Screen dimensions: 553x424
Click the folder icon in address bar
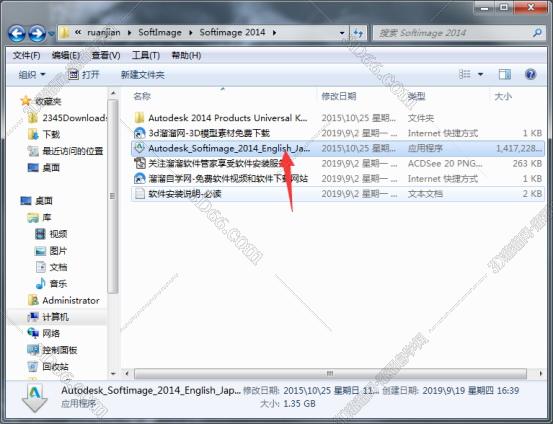click(65, 33)
